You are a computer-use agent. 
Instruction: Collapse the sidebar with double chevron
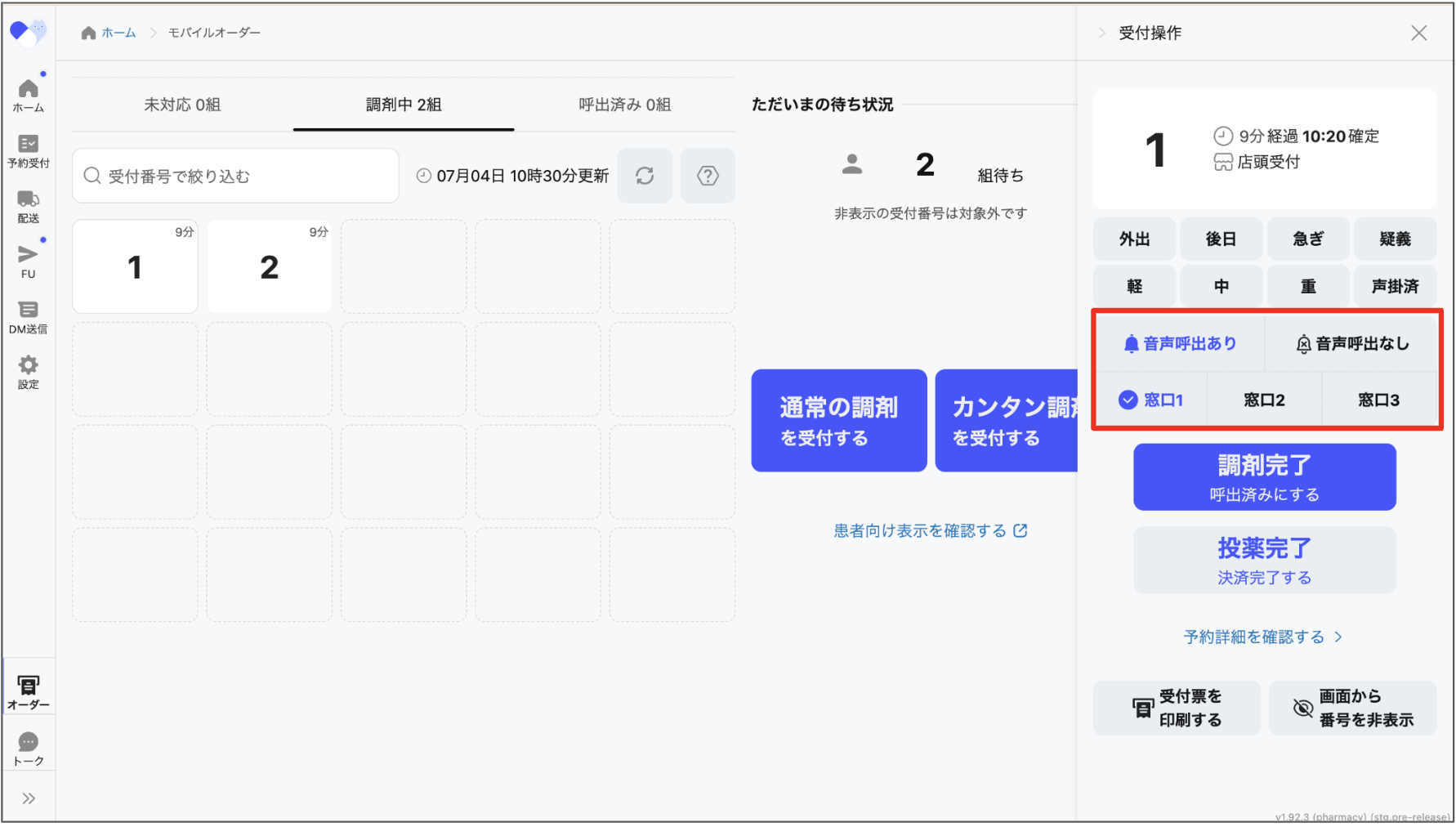tap(28, 798)
